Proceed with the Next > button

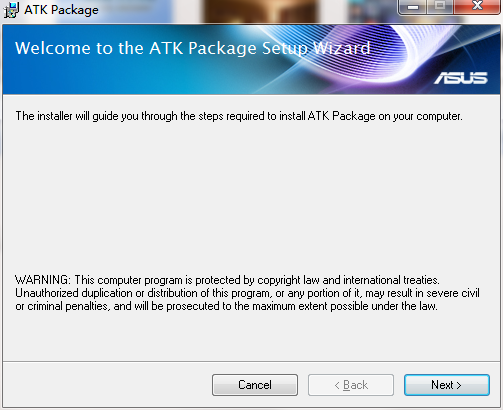pos(447,385)
